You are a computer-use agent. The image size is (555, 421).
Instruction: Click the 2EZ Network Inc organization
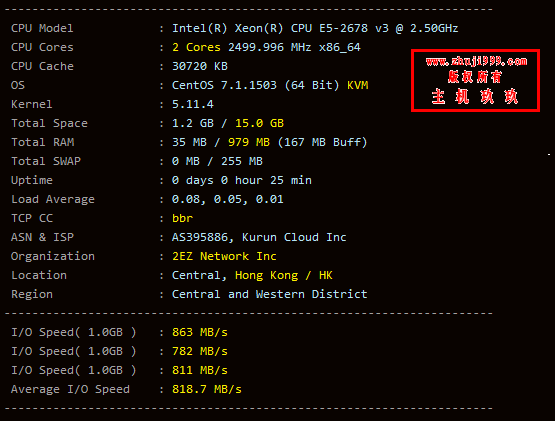click(224, 256)
